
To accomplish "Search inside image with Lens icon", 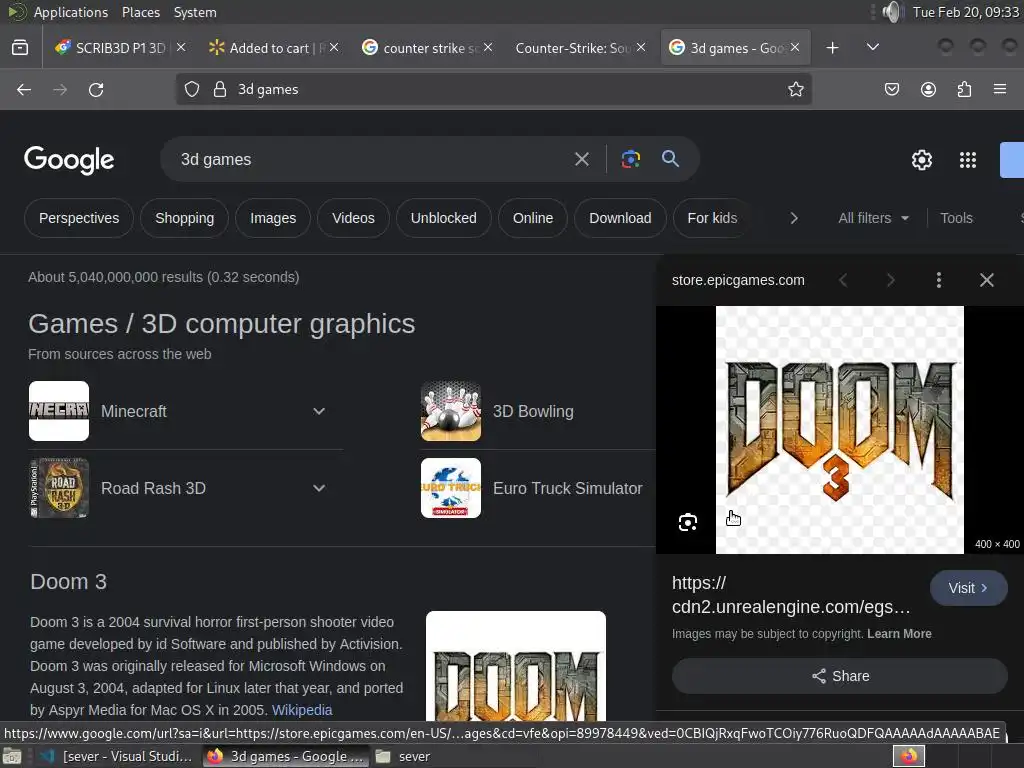I will pos(687,522).
